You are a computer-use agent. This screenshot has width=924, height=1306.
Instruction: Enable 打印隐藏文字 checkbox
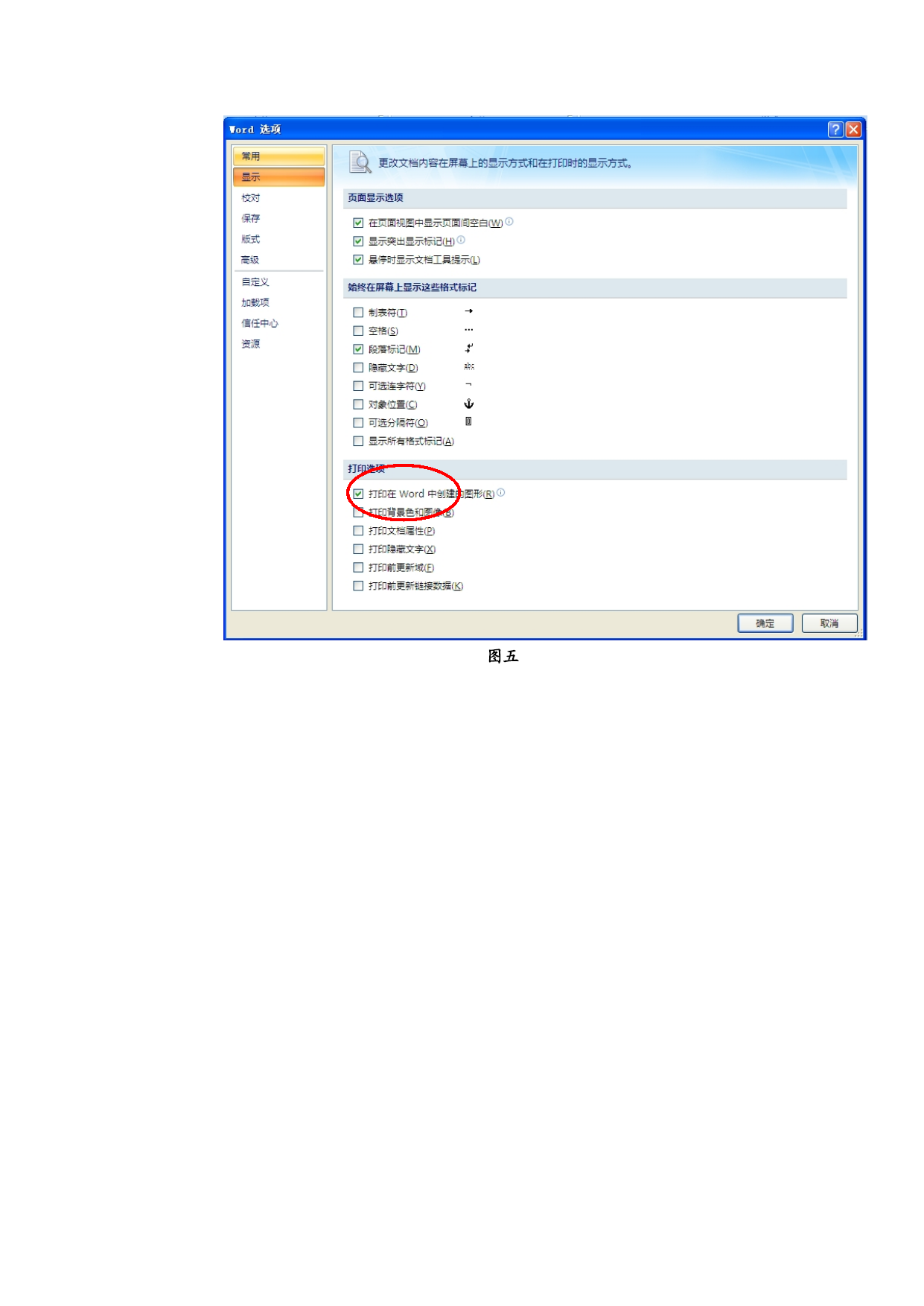(x=358, y=550)
